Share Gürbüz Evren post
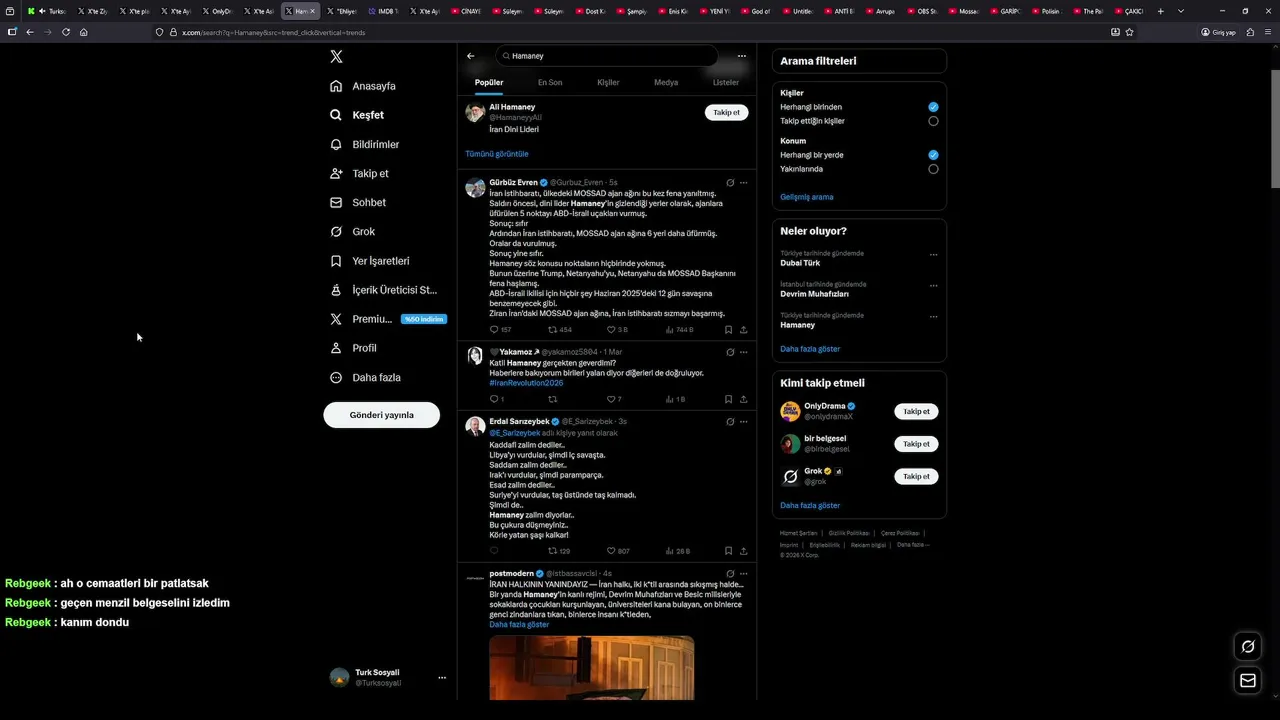The width and height of the screenshot is (1280, 720). click(743, 329)
